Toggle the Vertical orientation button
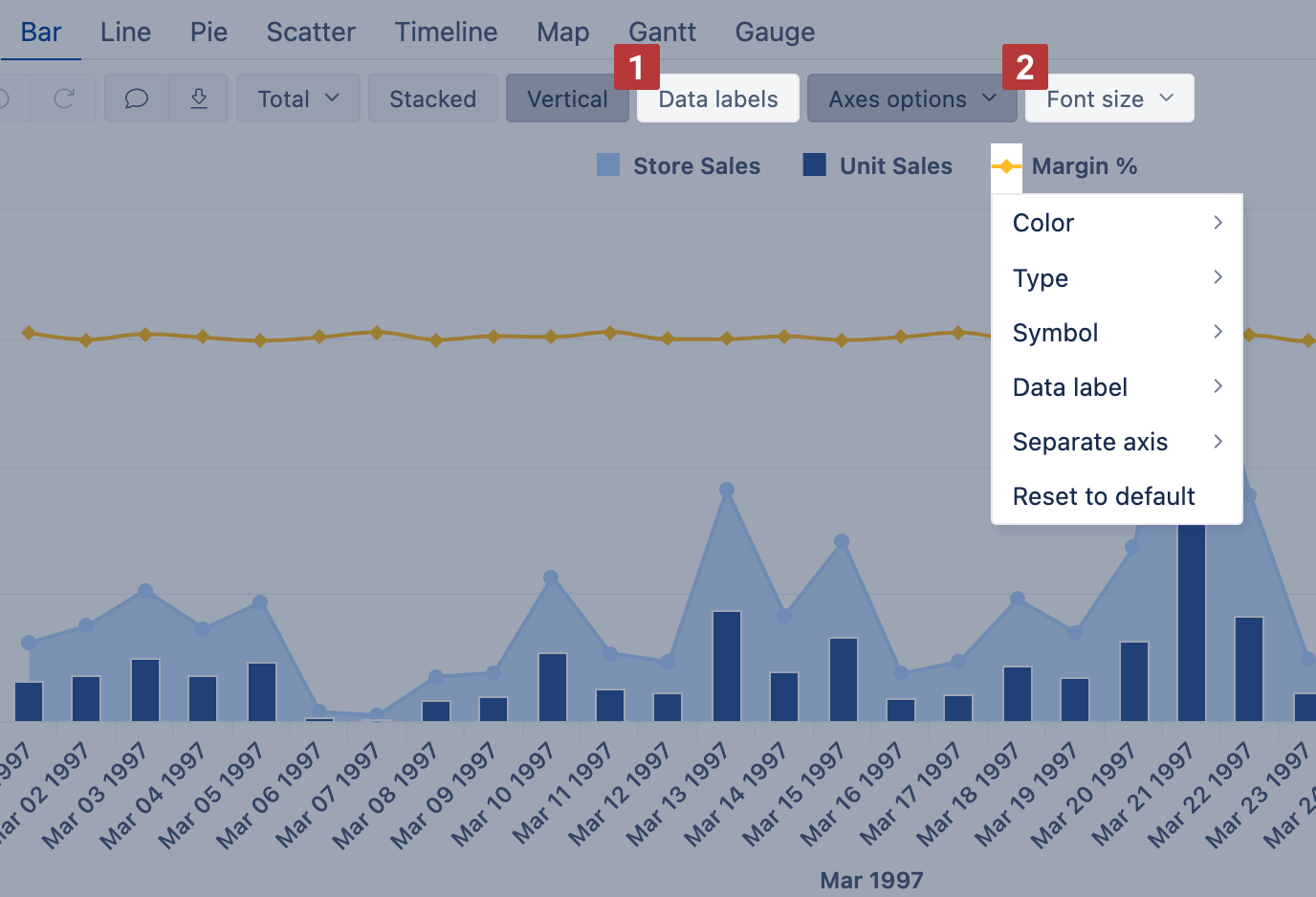The width and height of the screenshot is (1316, 897). coord(567,98)
